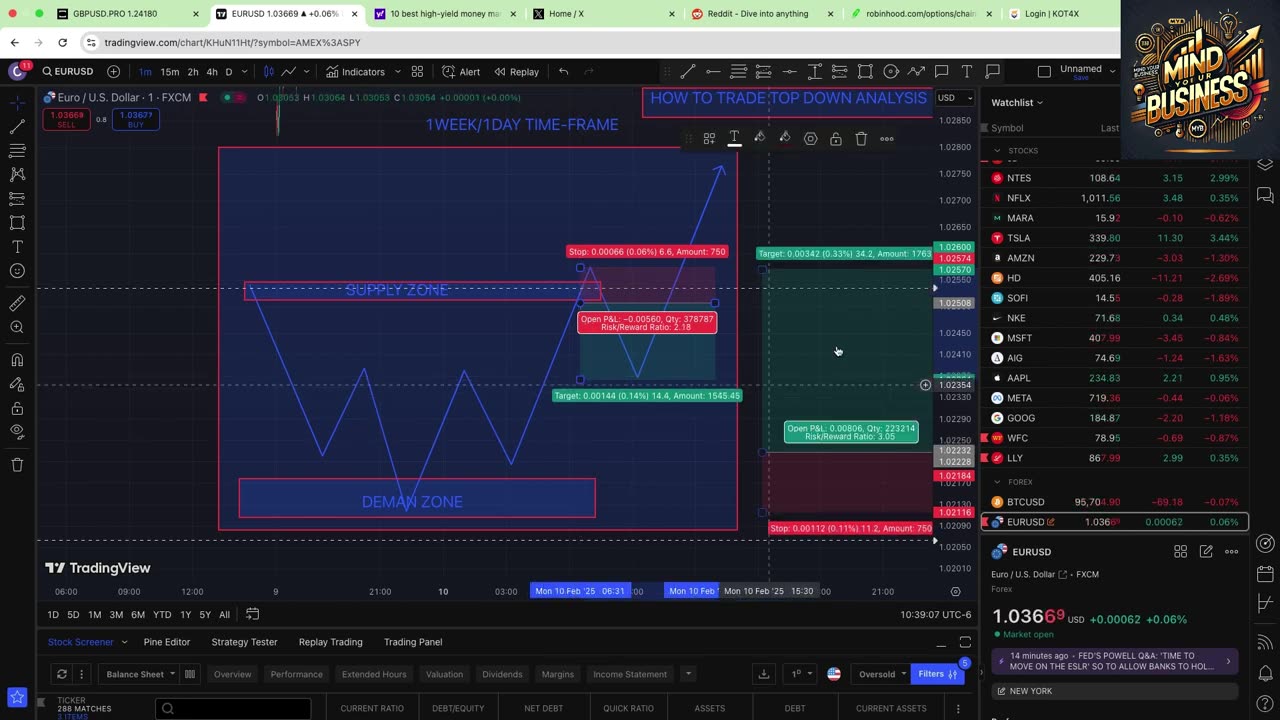Image resolution: width=1280 pixels, height=720 pixels.
Task: Add symbol with the compare plus icon
Action: click(113, 72)
